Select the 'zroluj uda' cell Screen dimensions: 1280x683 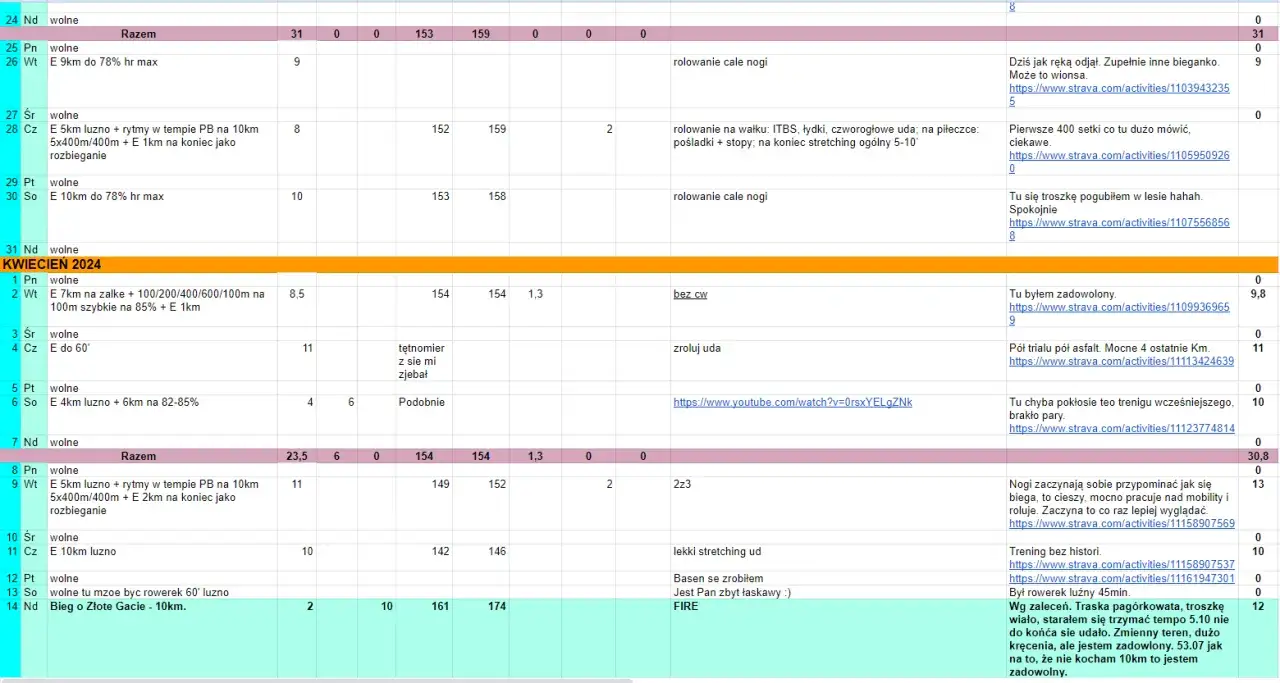838,361
